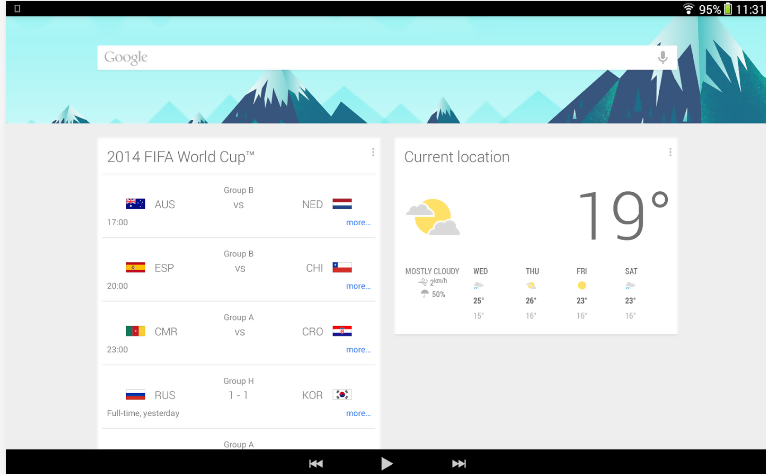This screenshot has height=474, width=766.
Task: Open 'more...' link for RUS vs KOR
Action: point(358,413)
